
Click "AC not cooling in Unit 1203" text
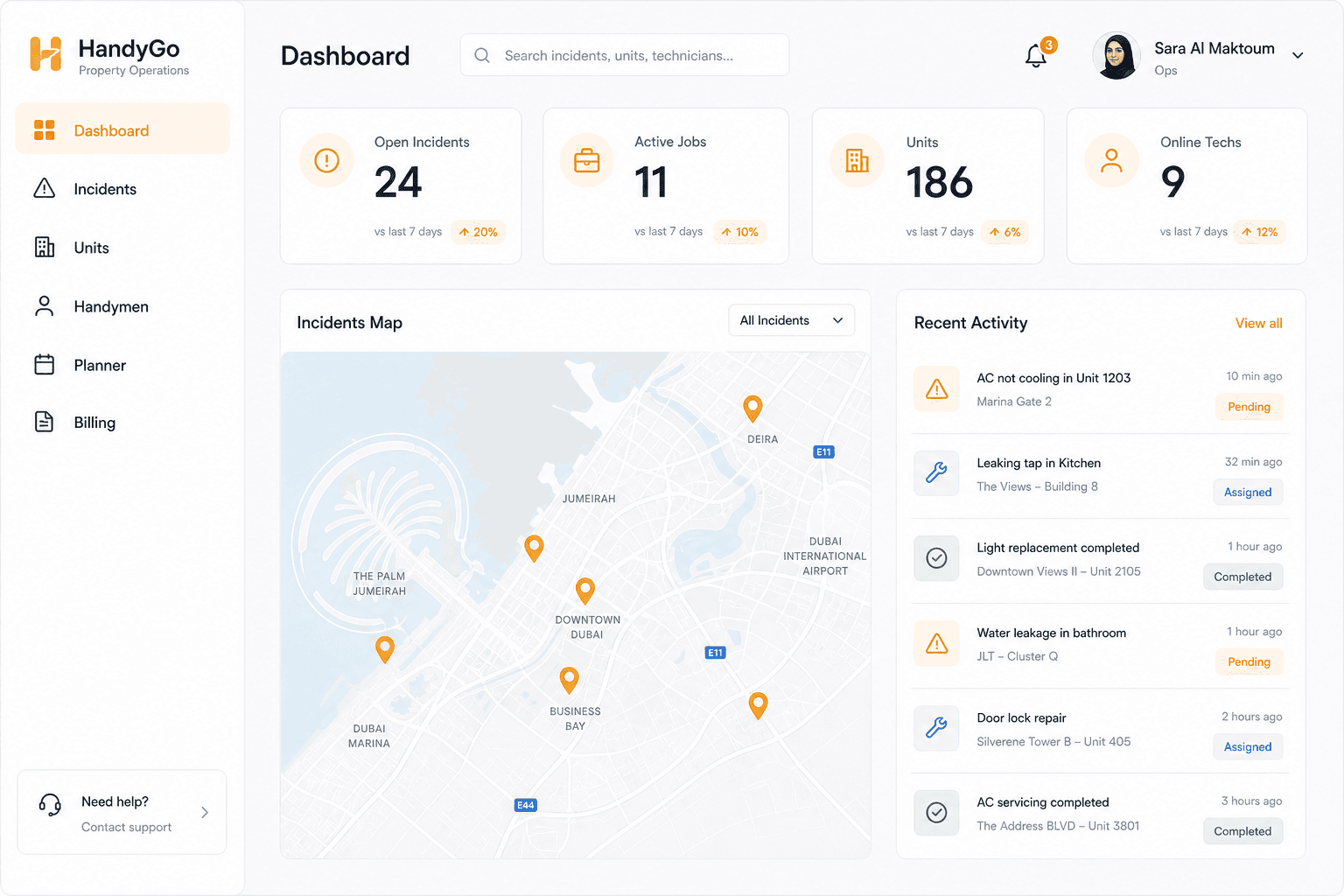pos(1053,378)
